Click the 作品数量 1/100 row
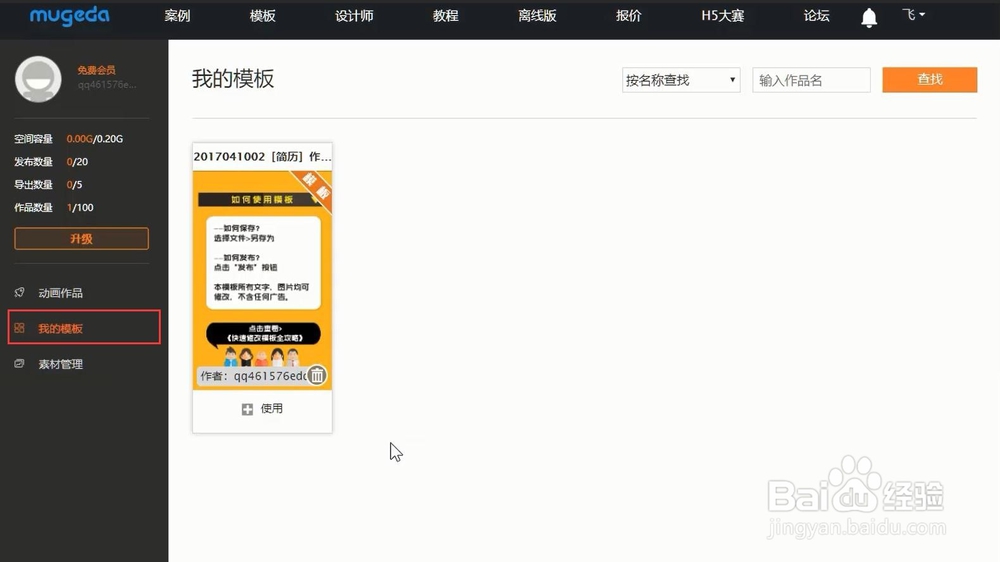 [54, 208]
